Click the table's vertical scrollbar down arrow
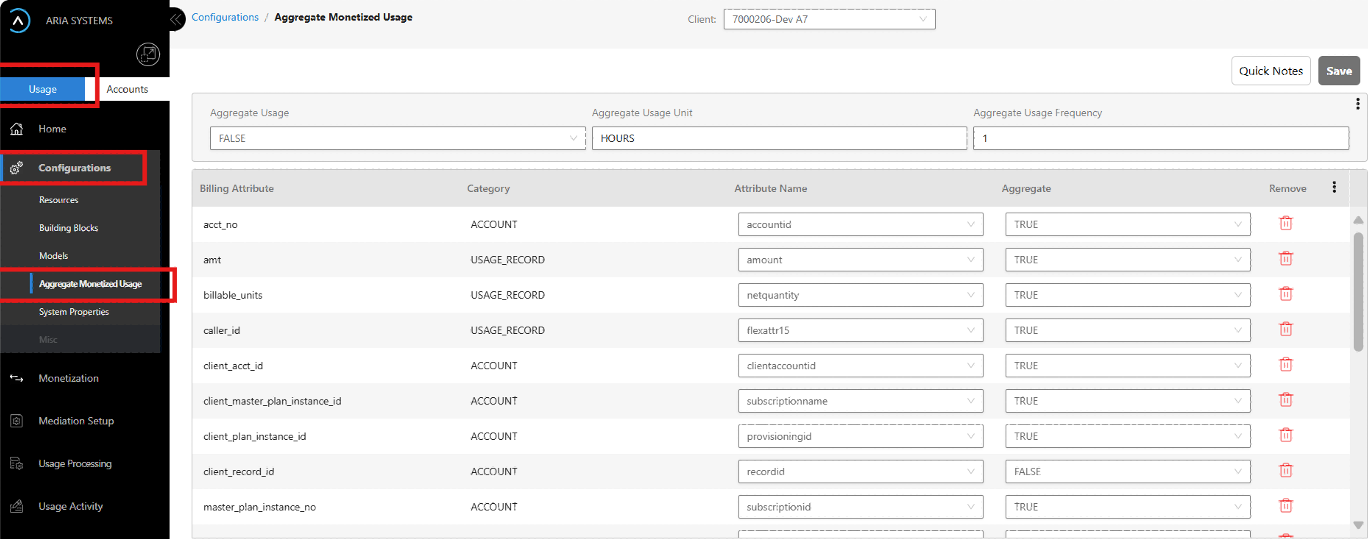 tap(1357, 524)
